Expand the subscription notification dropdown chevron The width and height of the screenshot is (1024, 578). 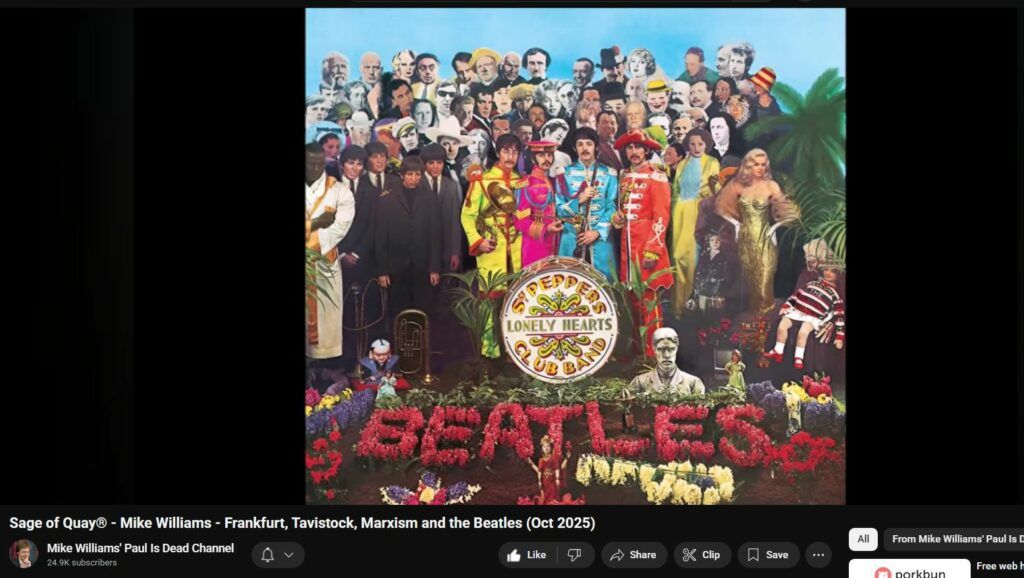tap(289, 555)
